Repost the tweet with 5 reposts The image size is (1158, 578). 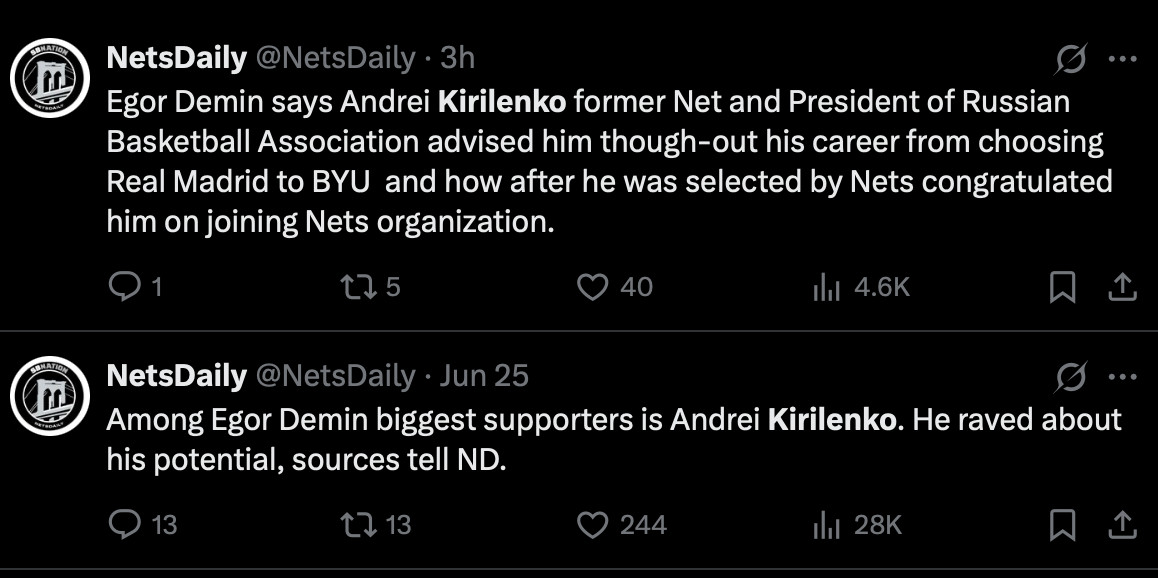click(354, 288)
